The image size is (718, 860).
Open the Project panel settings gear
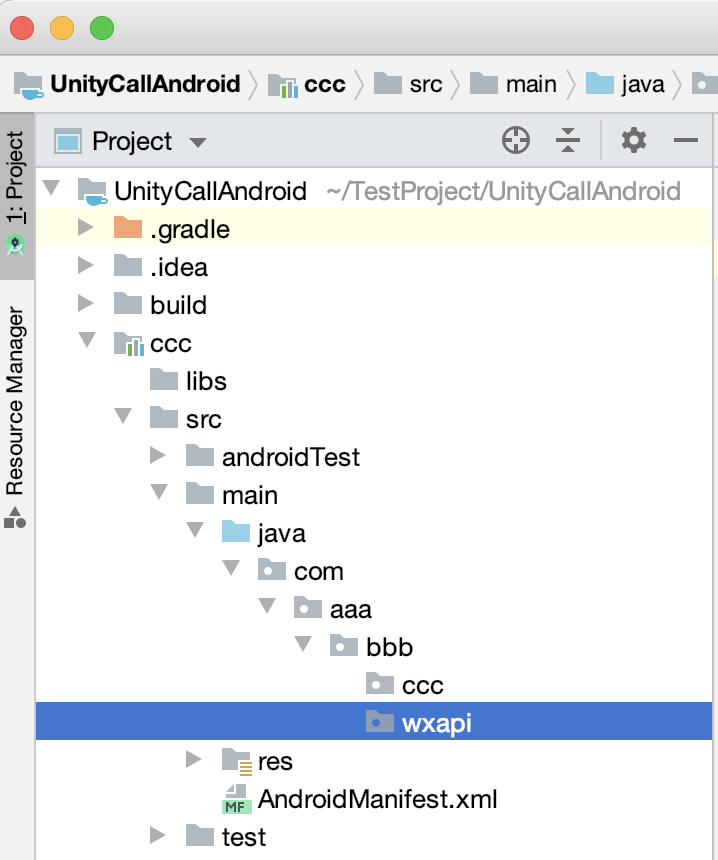(634, 140)
